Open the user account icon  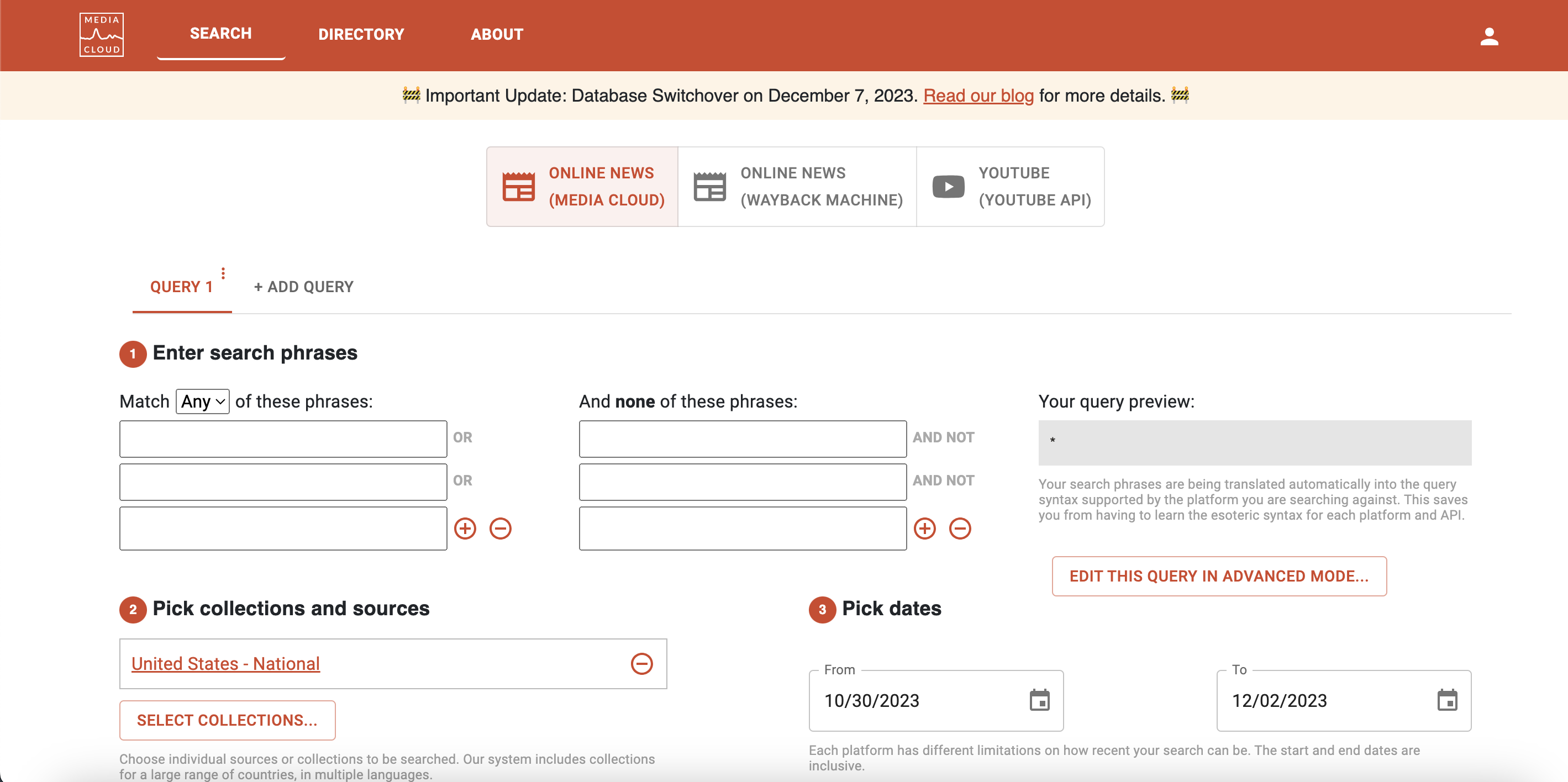point(1489,36)
